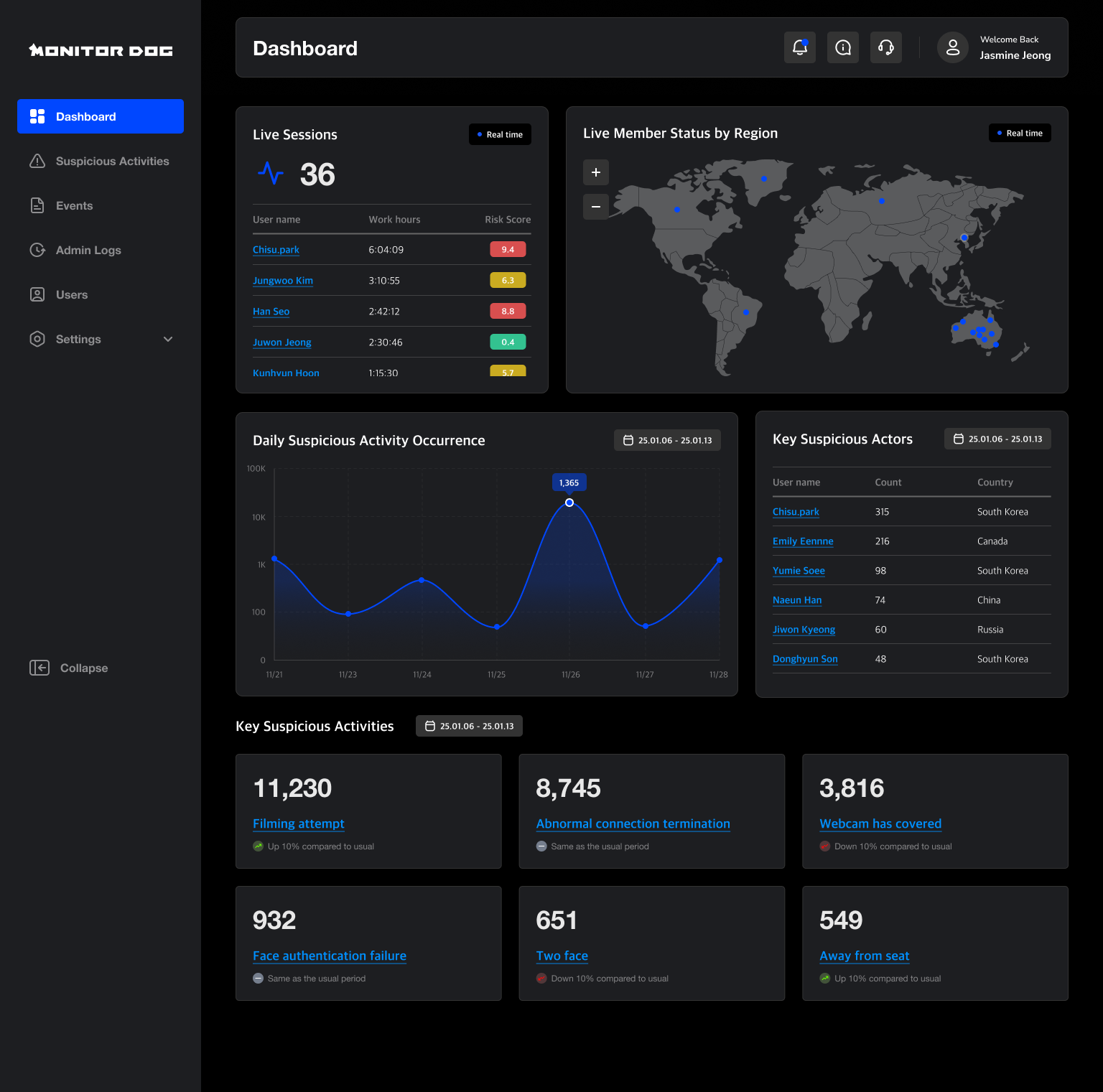The height and width of the screenshot is (1092, 1103).
Task: Open date range for Key Suspicious Actors
Action: coord(997,439)
